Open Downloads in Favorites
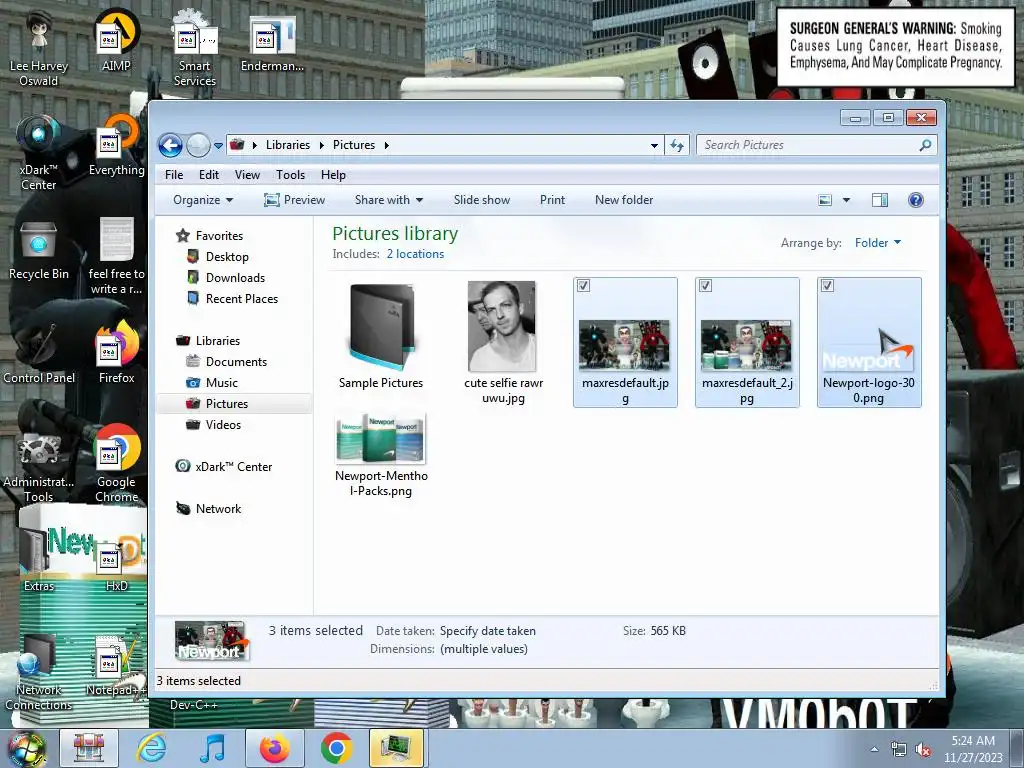This screenshot has height=768, width=1024. 235,278
